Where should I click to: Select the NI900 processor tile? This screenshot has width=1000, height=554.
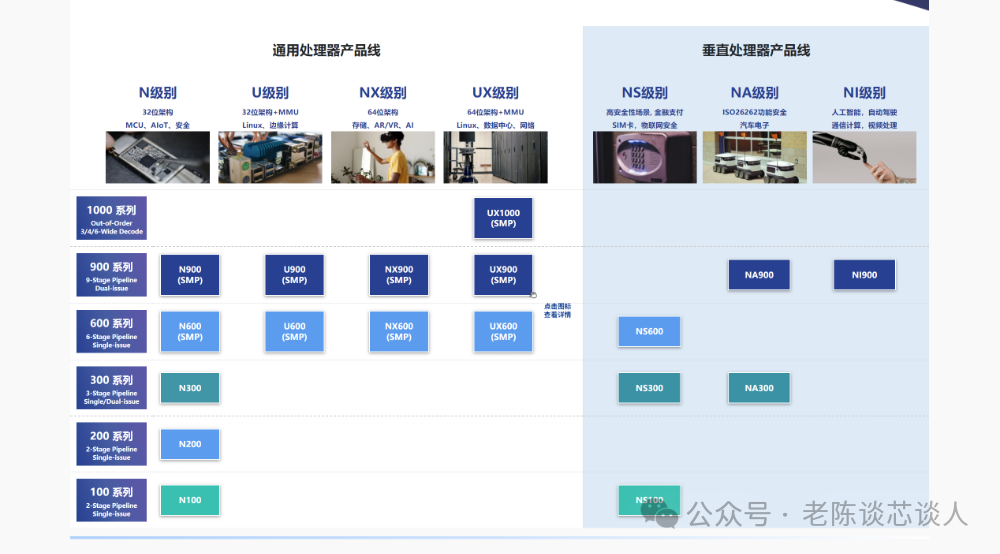point(864,275)
